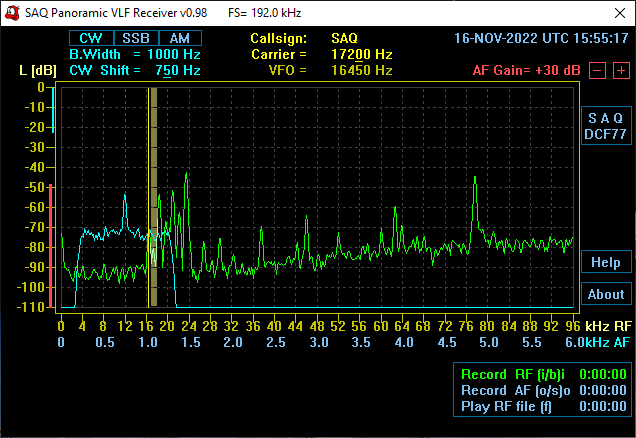Select the CW mode tab
Image resolution: width=636 pixels, height=438 pixels.
click(x=91, y=38)
